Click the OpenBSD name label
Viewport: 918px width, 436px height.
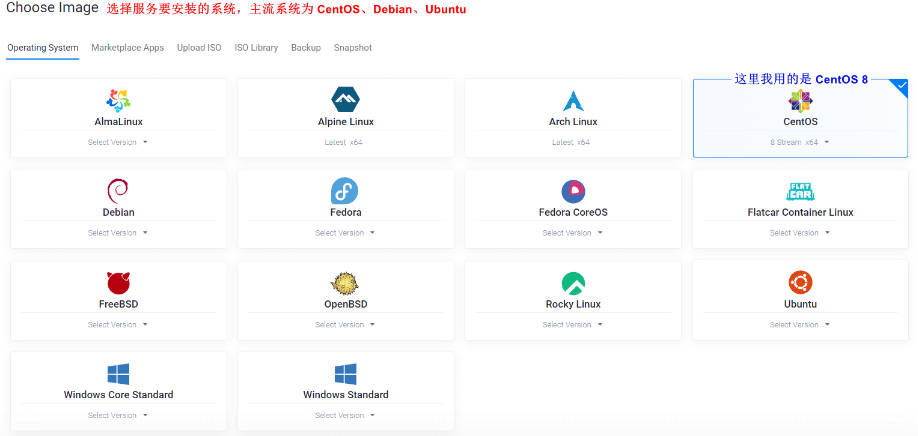345,304
